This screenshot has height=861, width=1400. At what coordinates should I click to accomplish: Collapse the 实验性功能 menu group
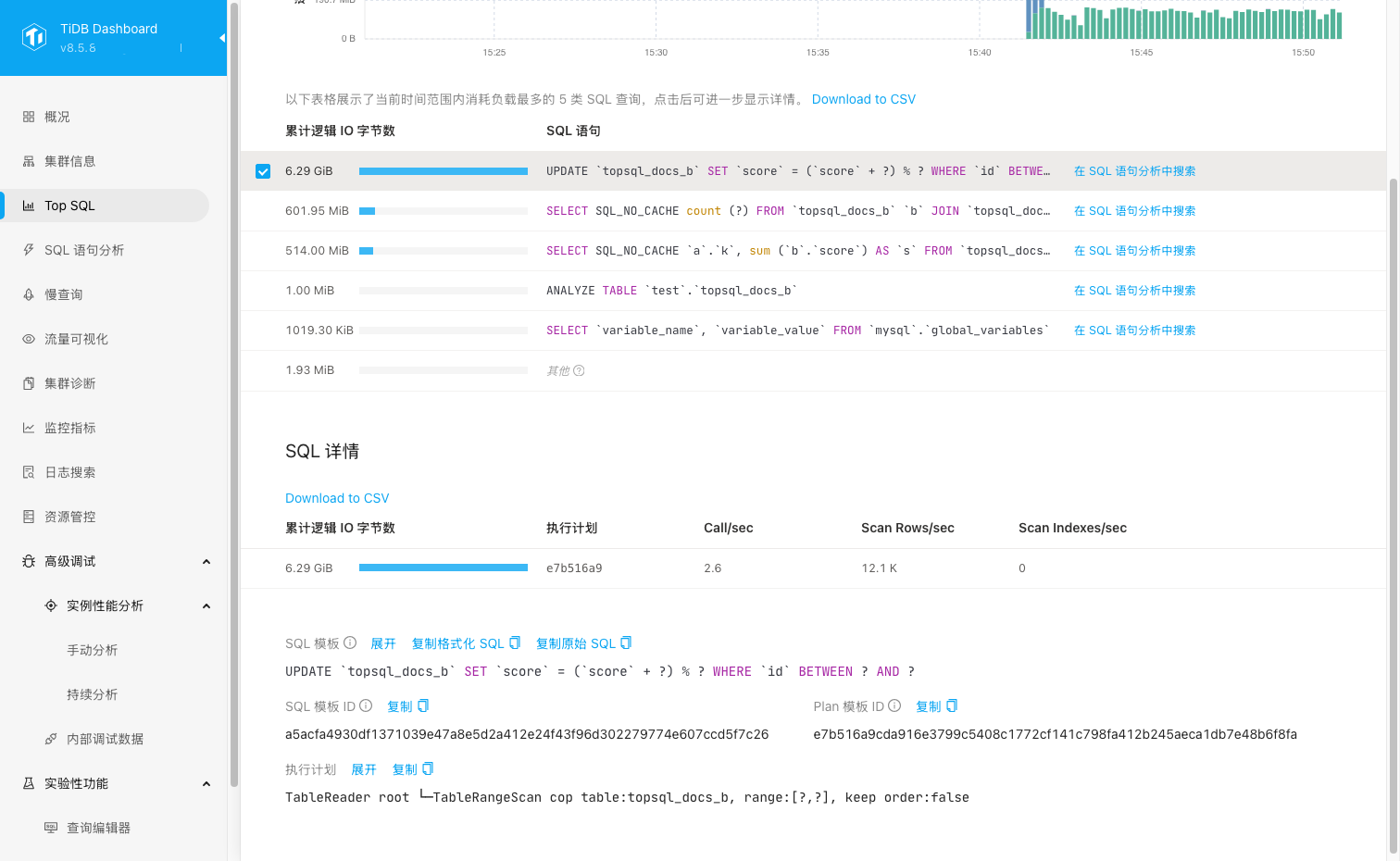[206, 784]
